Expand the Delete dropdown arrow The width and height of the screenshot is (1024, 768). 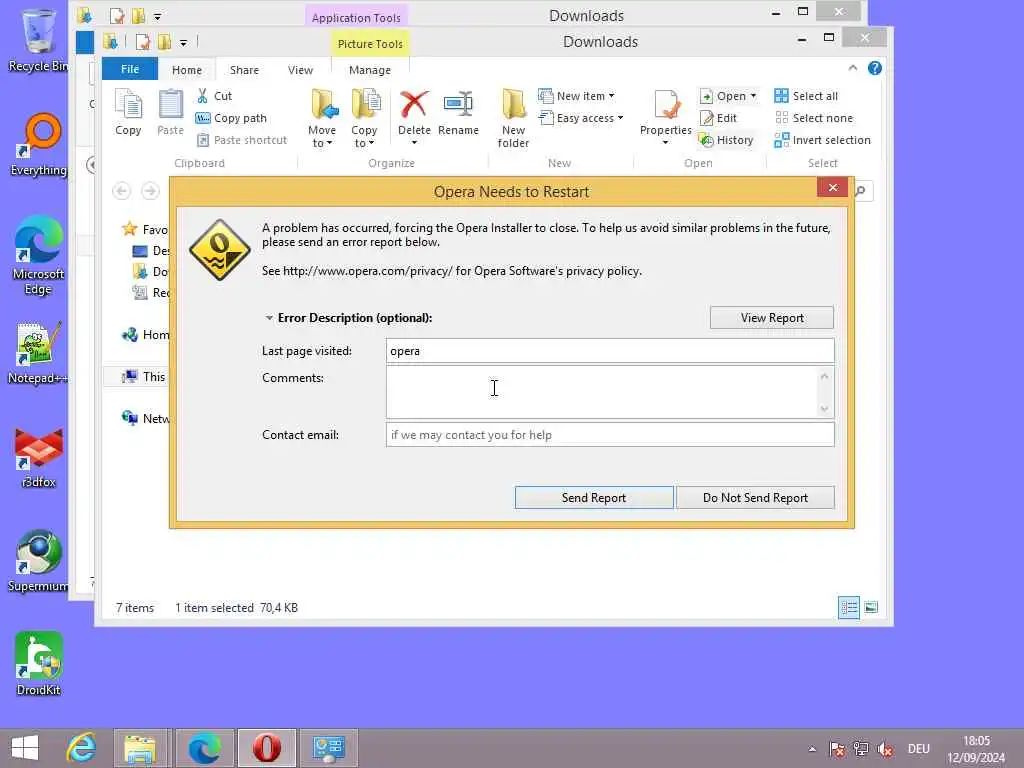click(414, 142)
